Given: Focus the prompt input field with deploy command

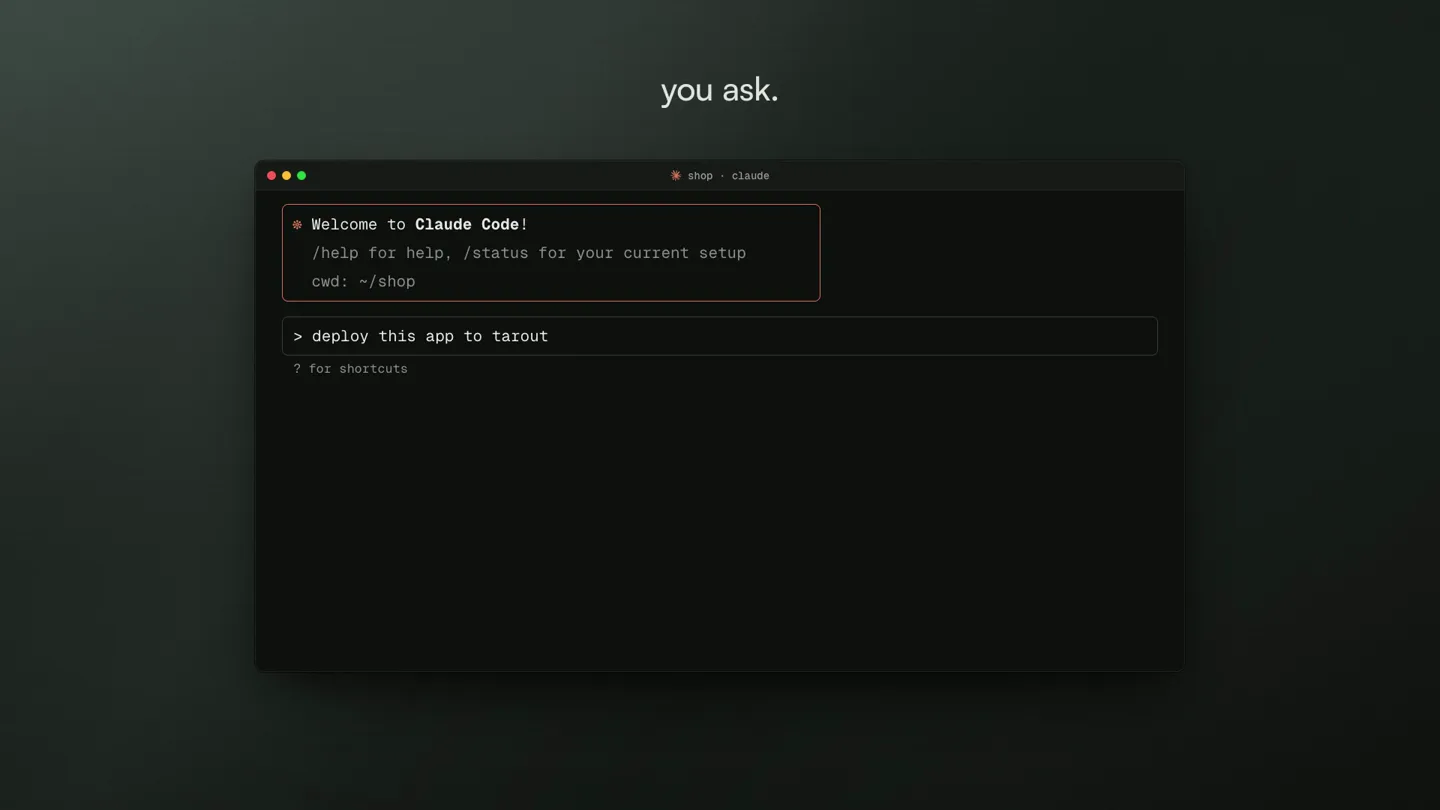Looking at the screenshot, I should point(720,336).
